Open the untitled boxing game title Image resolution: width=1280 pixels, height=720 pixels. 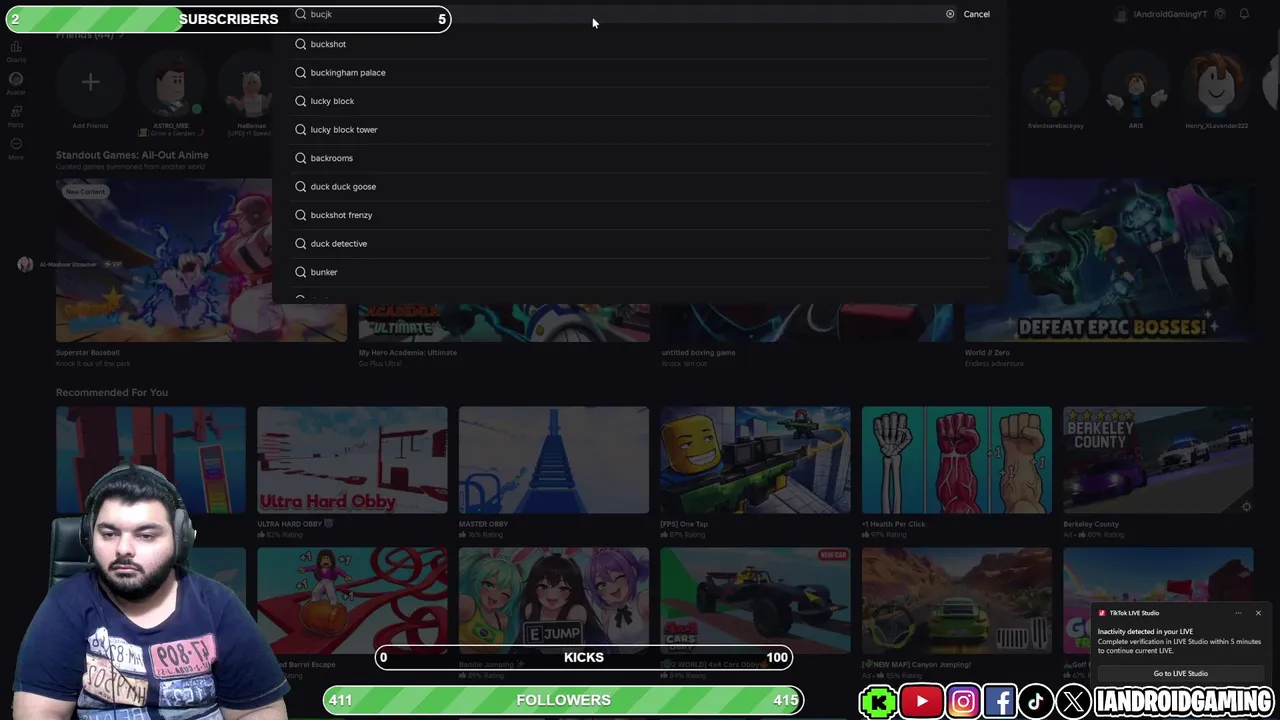click(698, 352)
